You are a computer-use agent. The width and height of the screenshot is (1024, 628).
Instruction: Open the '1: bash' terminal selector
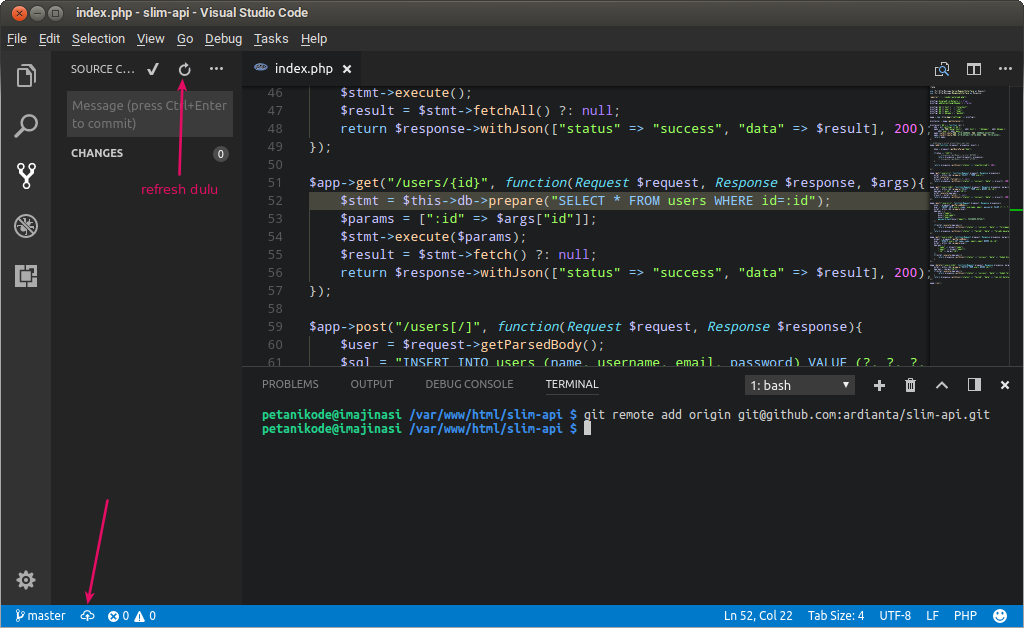pyautogui.click(x=799, y=384)
